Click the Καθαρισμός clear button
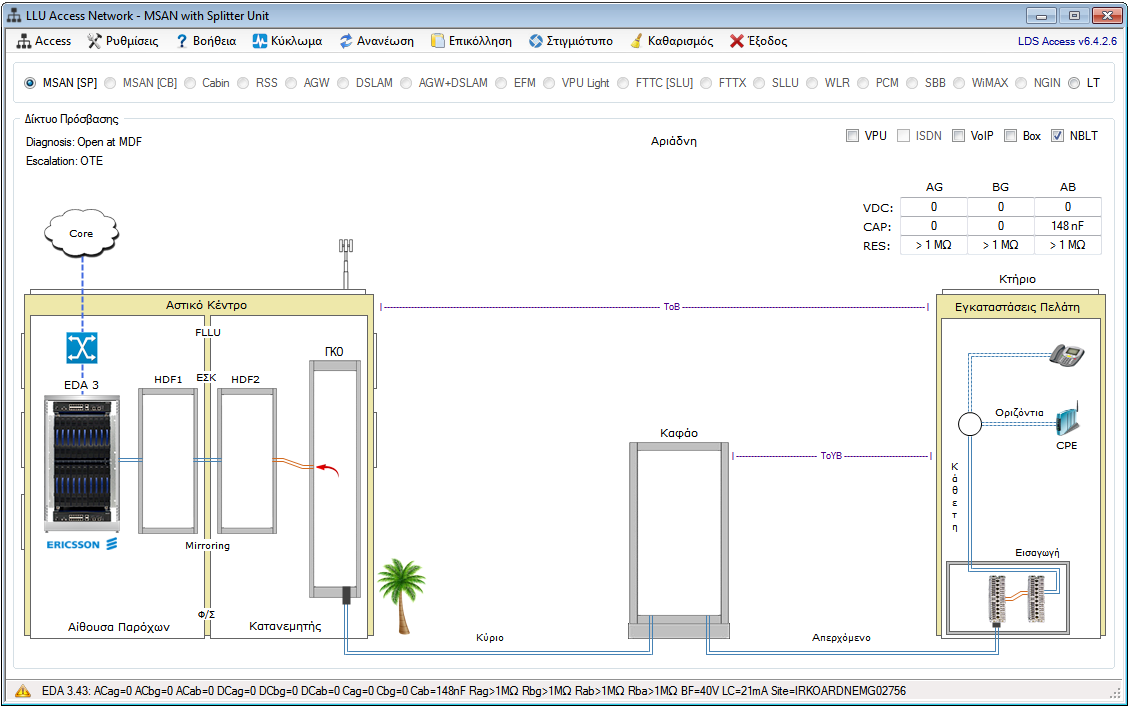The image size is (1129, 709). (671, 41)
